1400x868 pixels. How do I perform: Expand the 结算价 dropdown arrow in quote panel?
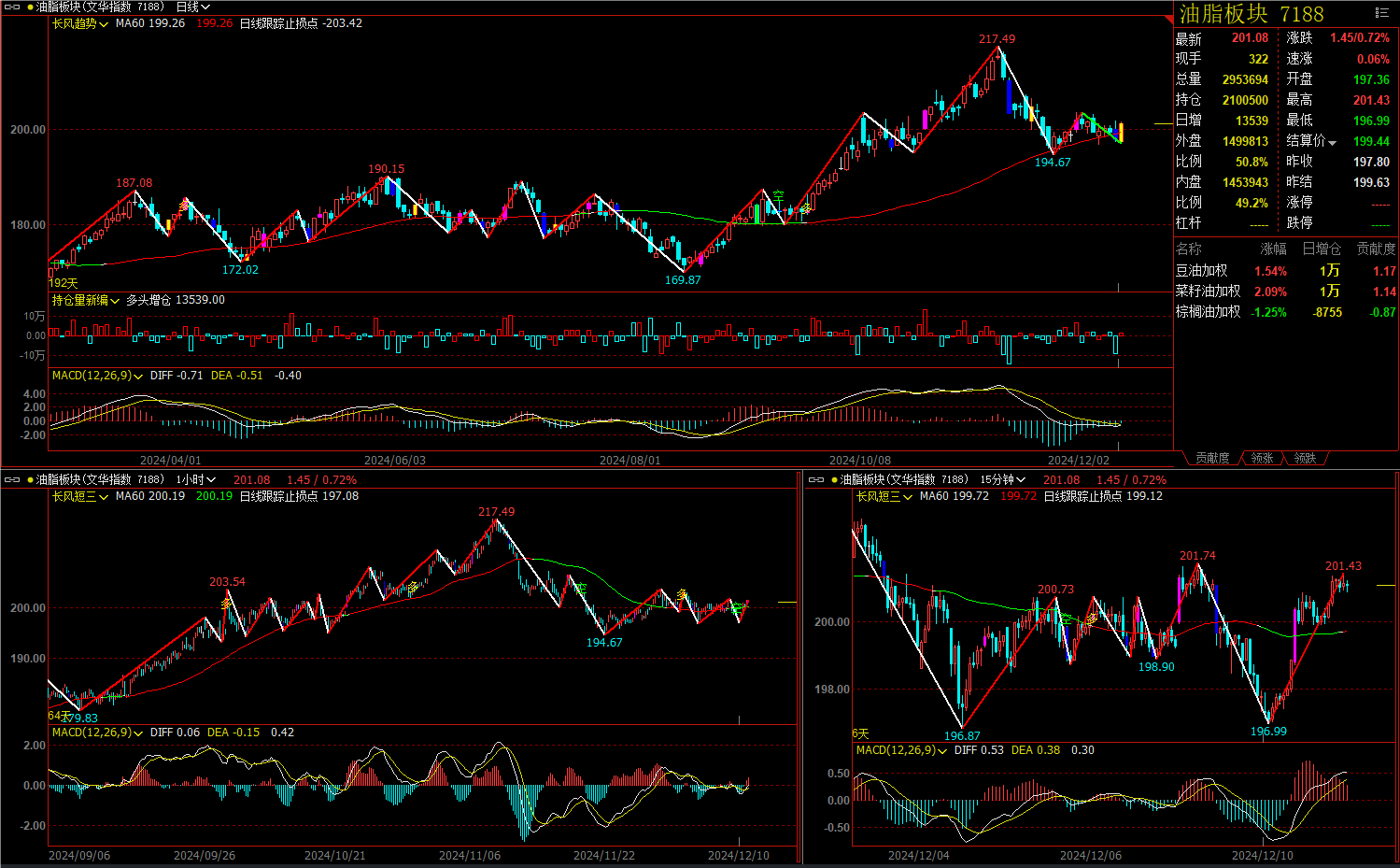[x=1332, y=142]
